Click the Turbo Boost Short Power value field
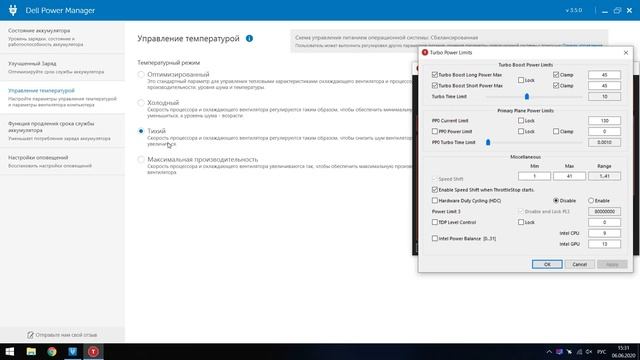640x360 pixels. (604, 86)
